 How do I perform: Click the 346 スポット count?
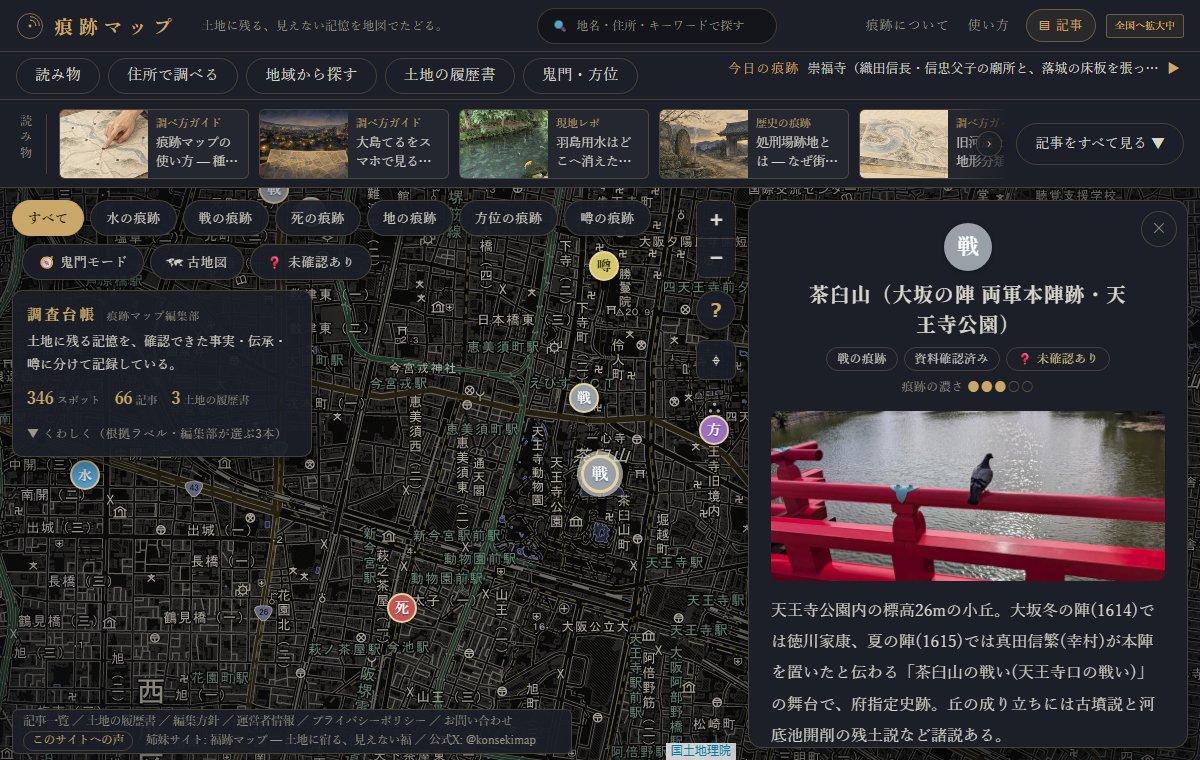point(62,398)
